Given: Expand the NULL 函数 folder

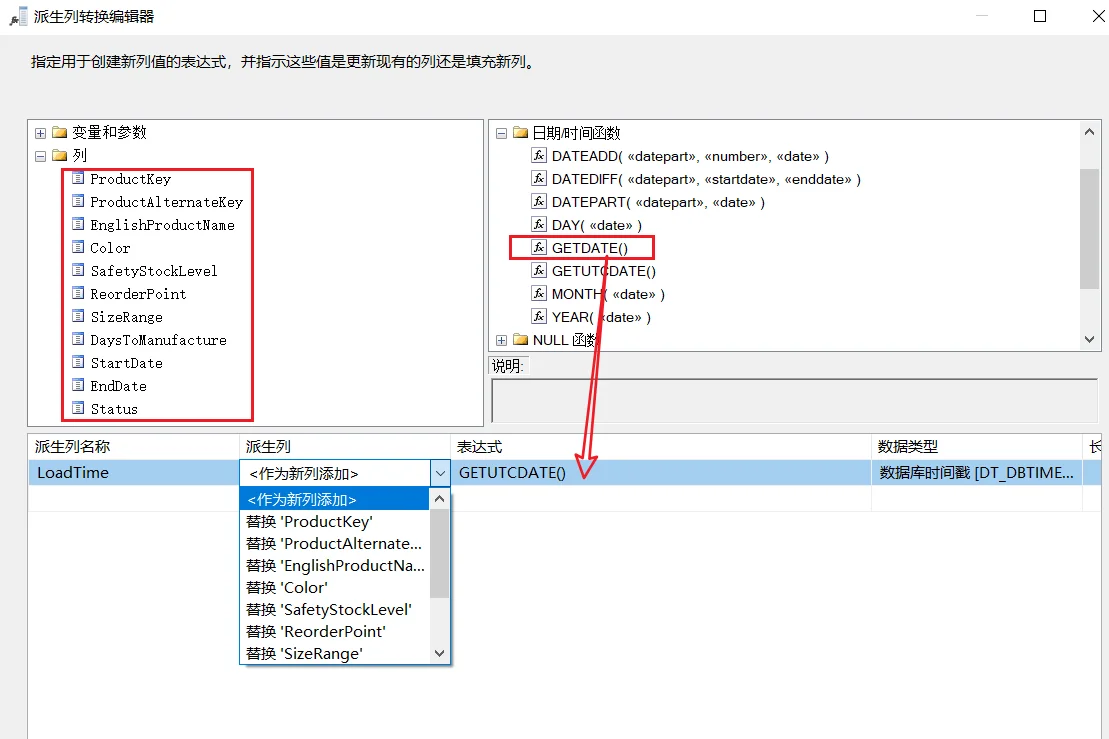Looking at the screenshot, I should 501,340.
